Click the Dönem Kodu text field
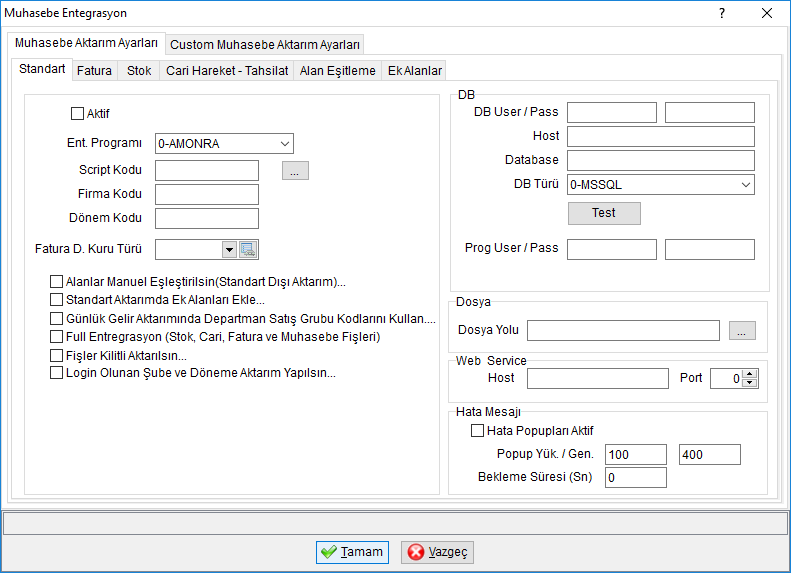The width and height of the screenshot is (791, 573). (207, 218)
